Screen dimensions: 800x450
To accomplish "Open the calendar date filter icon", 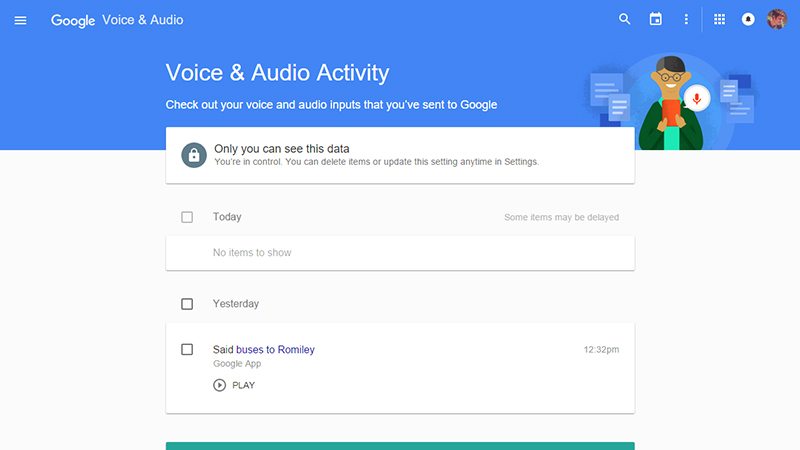I will (656, 19).
